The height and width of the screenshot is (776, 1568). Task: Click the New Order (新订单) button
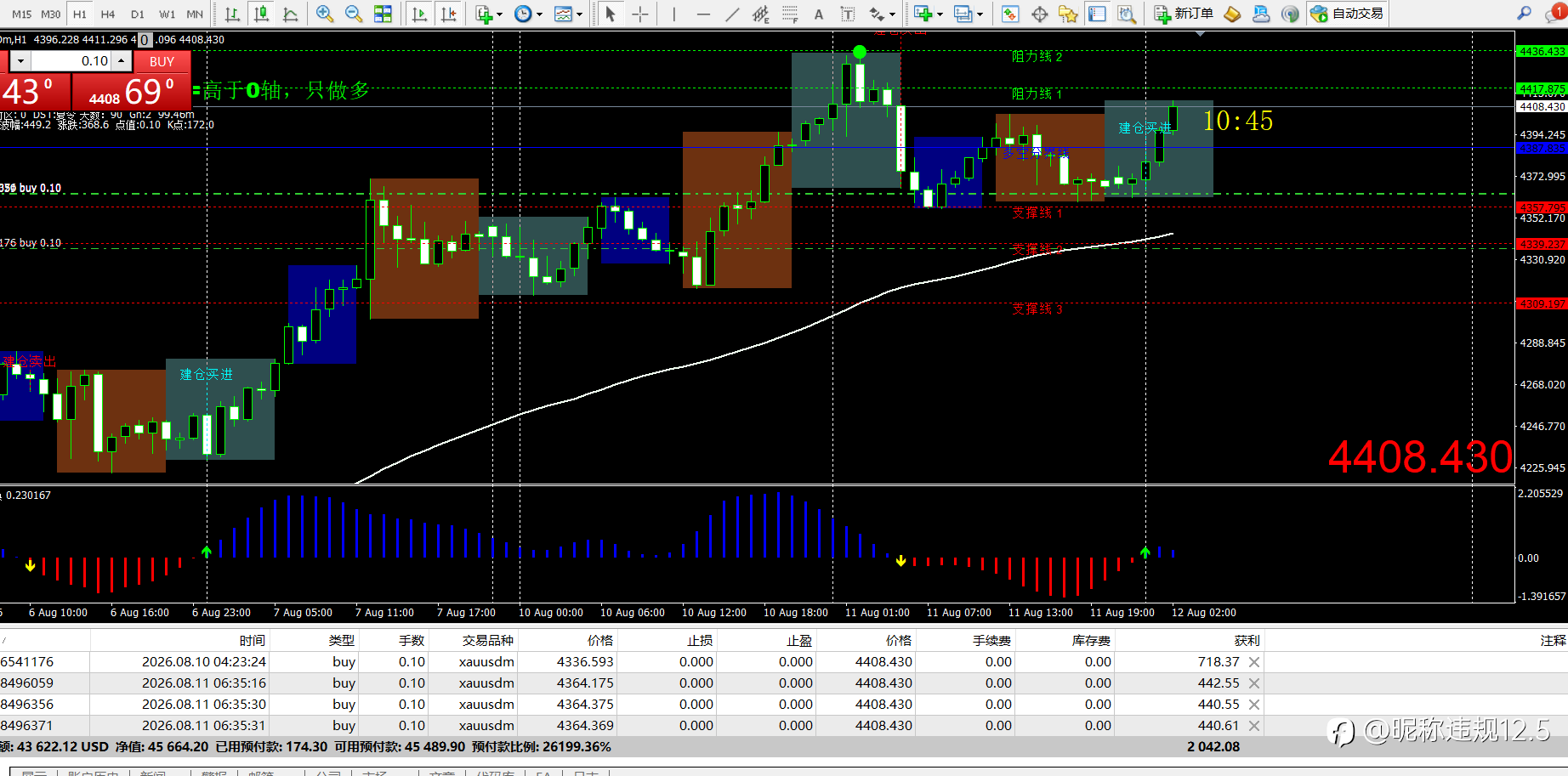1184,14
